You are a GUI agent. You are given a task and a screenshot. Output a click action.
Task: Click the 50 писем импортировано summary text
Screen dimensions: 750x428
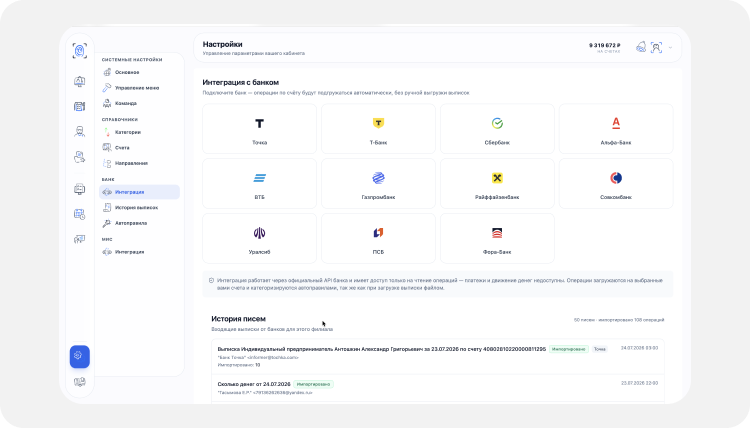coord(619,320)
